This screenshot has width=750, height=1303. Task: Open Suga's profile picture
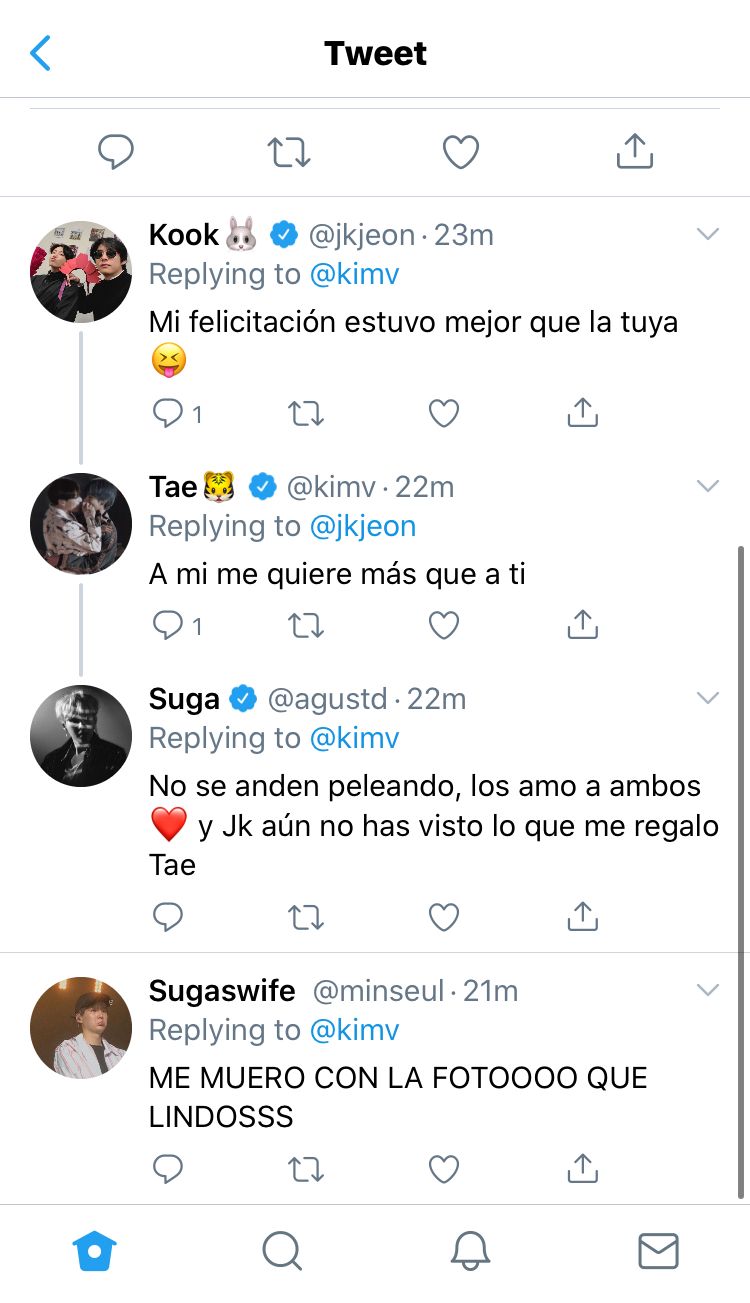81,736
